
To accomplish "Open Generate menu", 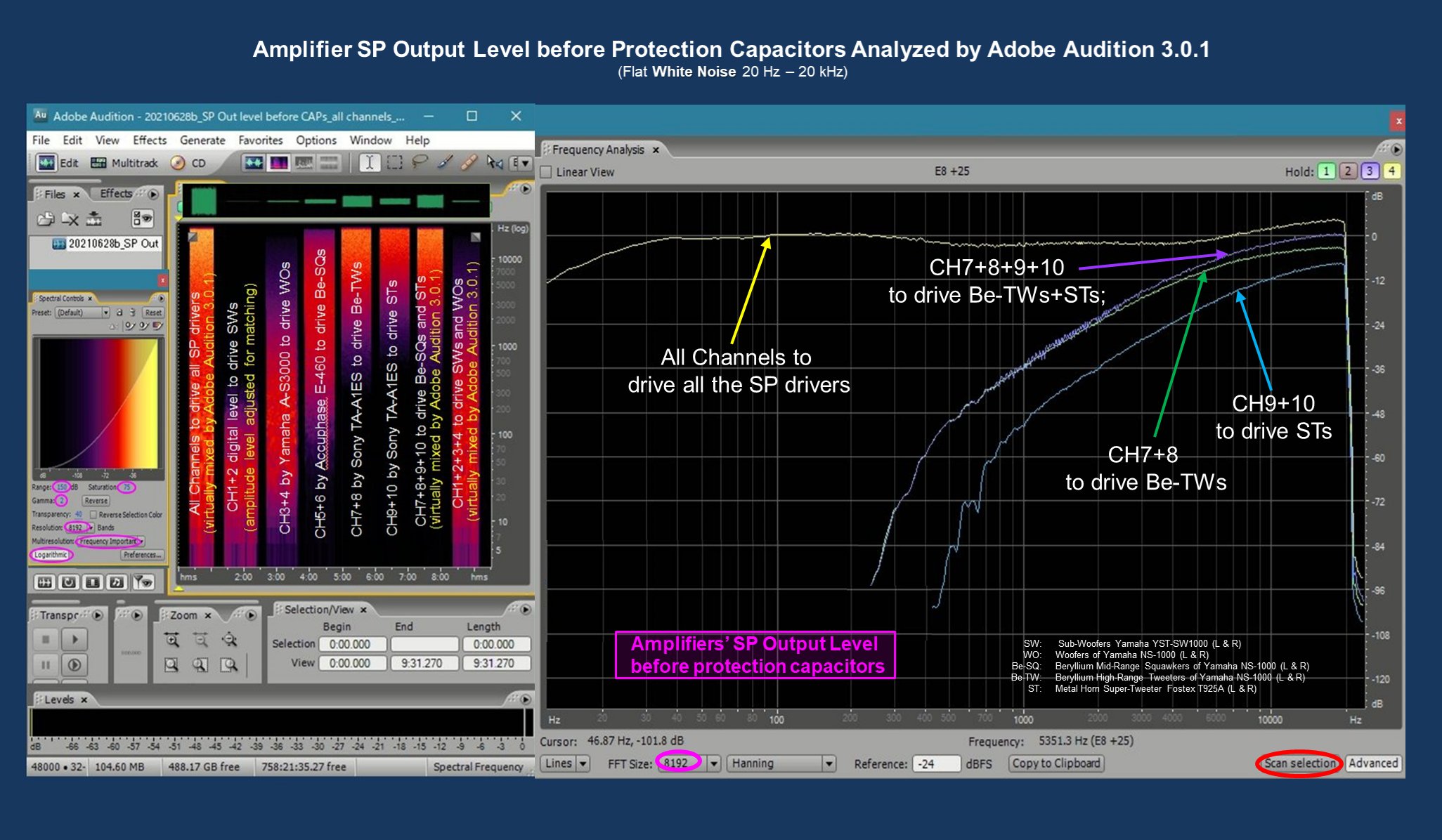I will coord(202,140).
